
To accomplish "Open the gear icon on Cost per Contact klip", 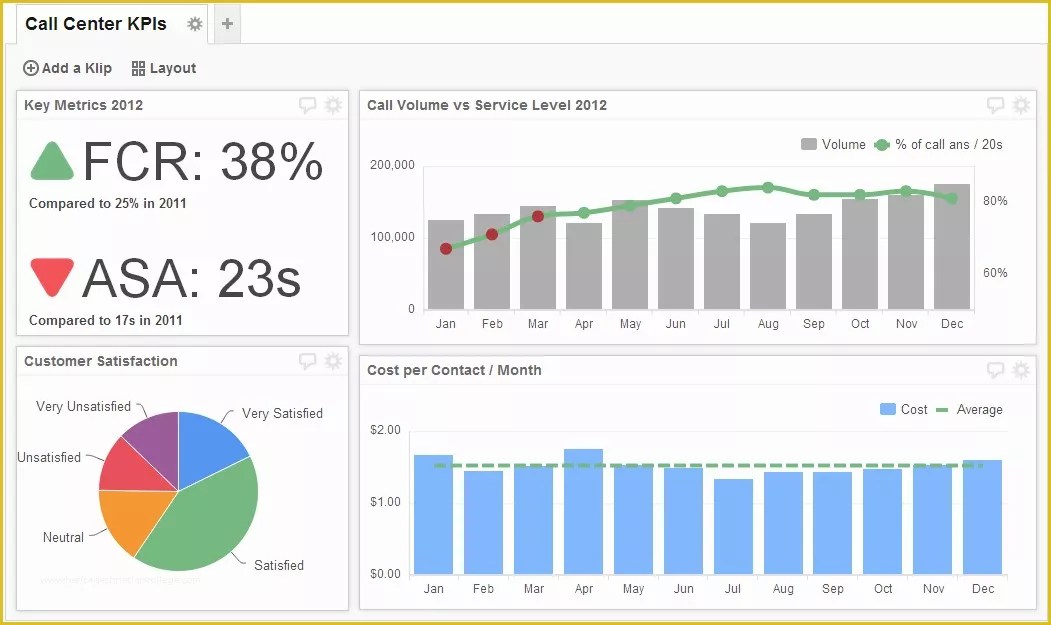I will click(x=1020, y=369).
